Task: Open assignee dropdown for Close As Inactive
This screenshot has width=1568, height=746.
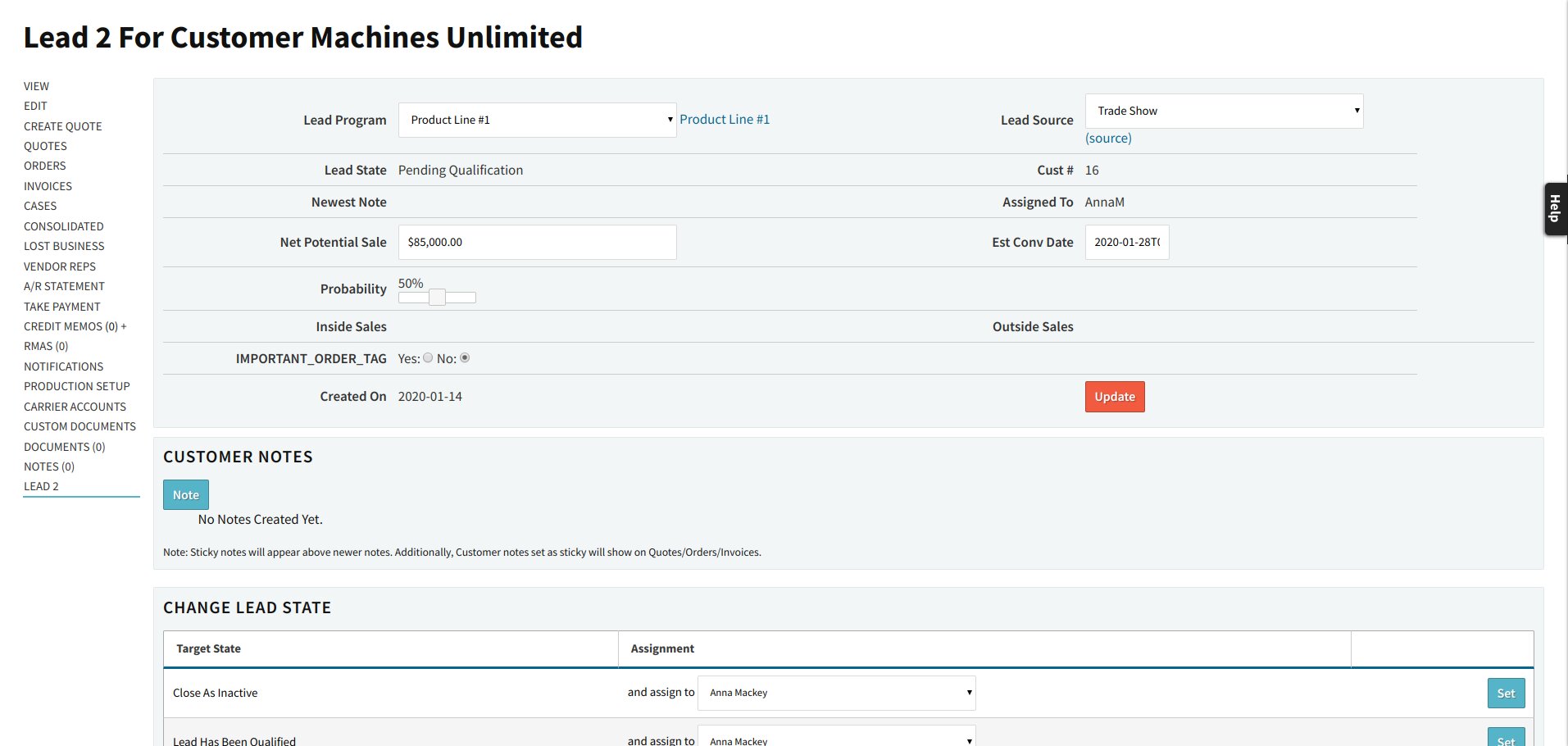Action: (836, 693)
